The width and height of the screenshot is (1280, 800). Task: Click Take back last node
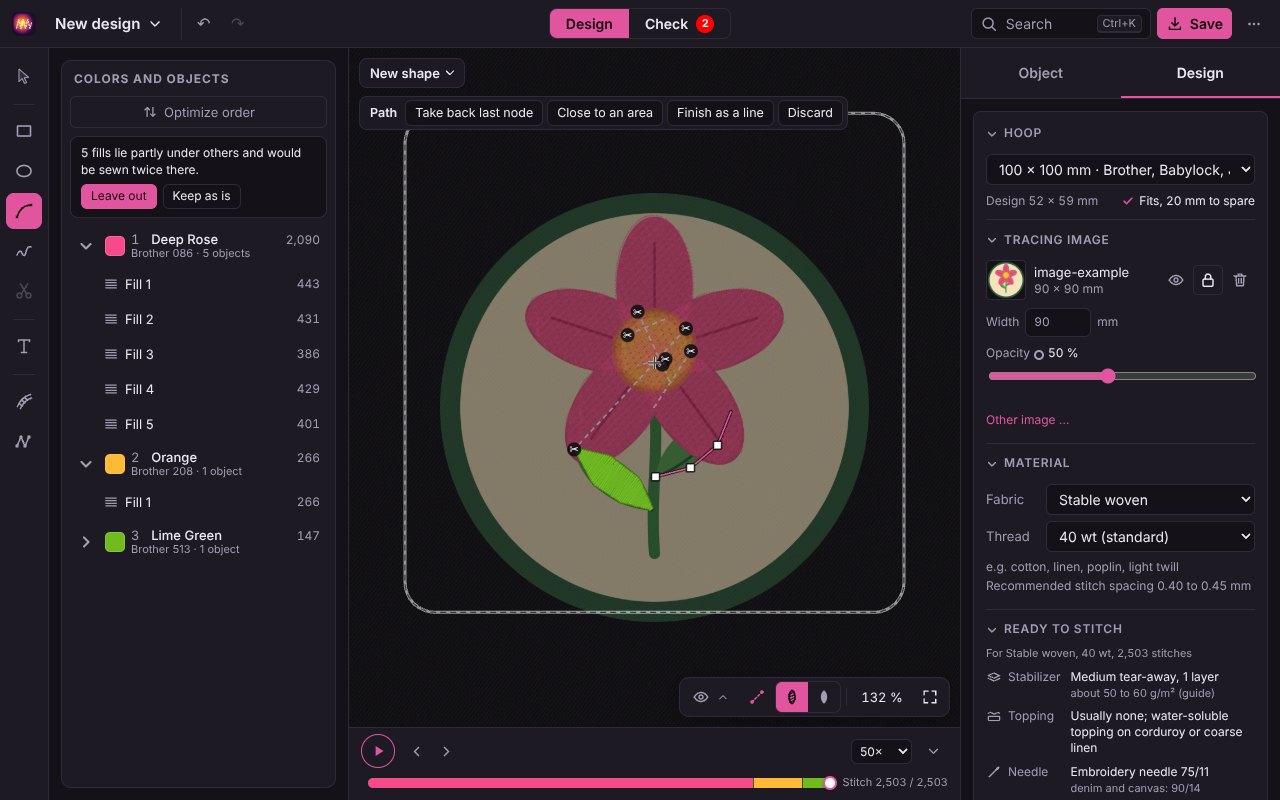click(x=474, y=113)
